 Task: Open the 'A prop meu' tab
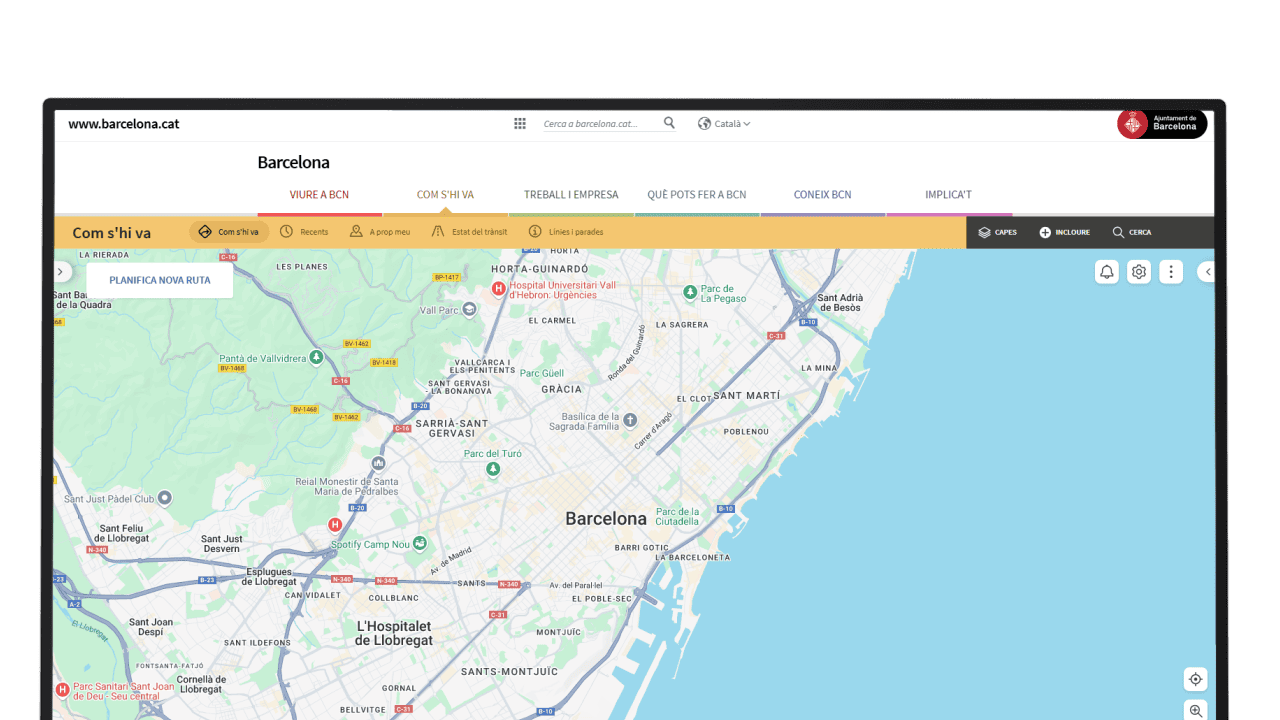380,232
